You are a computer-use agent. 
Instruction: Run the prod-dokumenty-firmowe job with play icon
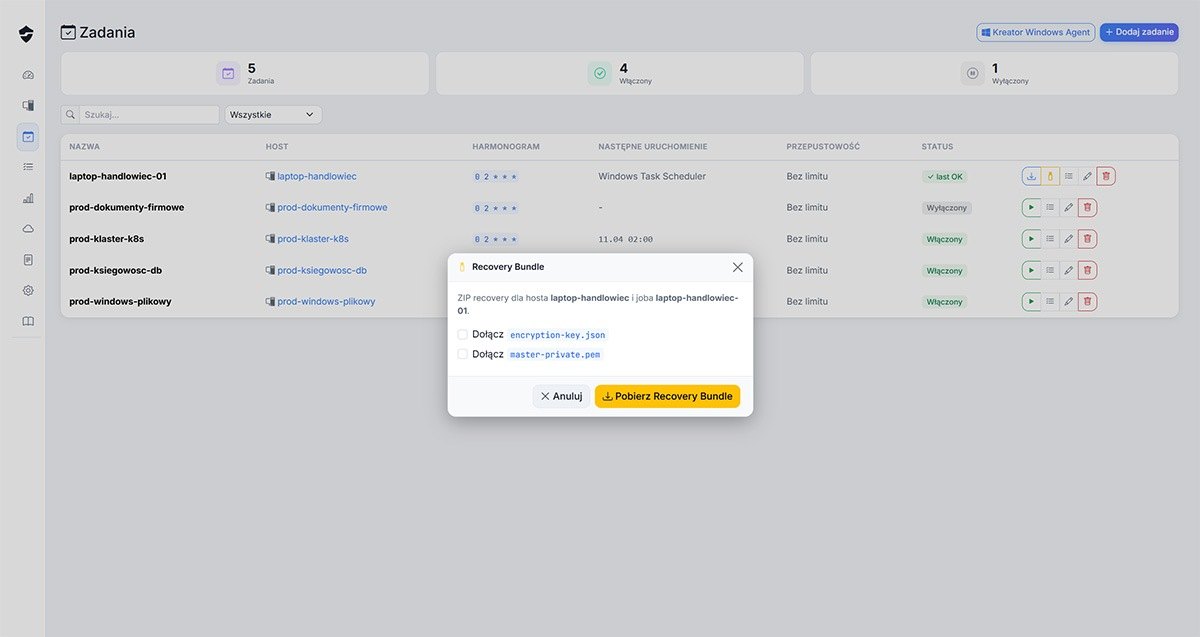[1031, 208]
